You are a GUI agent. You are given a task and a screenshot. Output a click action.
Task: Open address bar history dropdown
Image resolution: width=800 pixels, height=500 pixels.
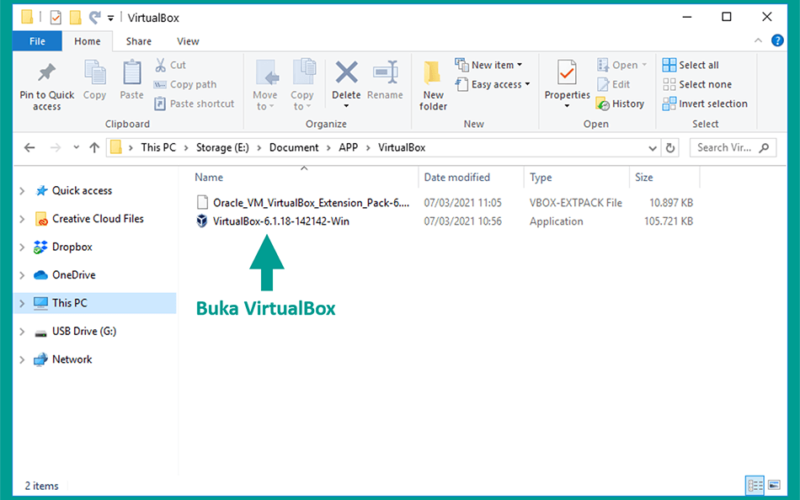[x=652, y=148]
